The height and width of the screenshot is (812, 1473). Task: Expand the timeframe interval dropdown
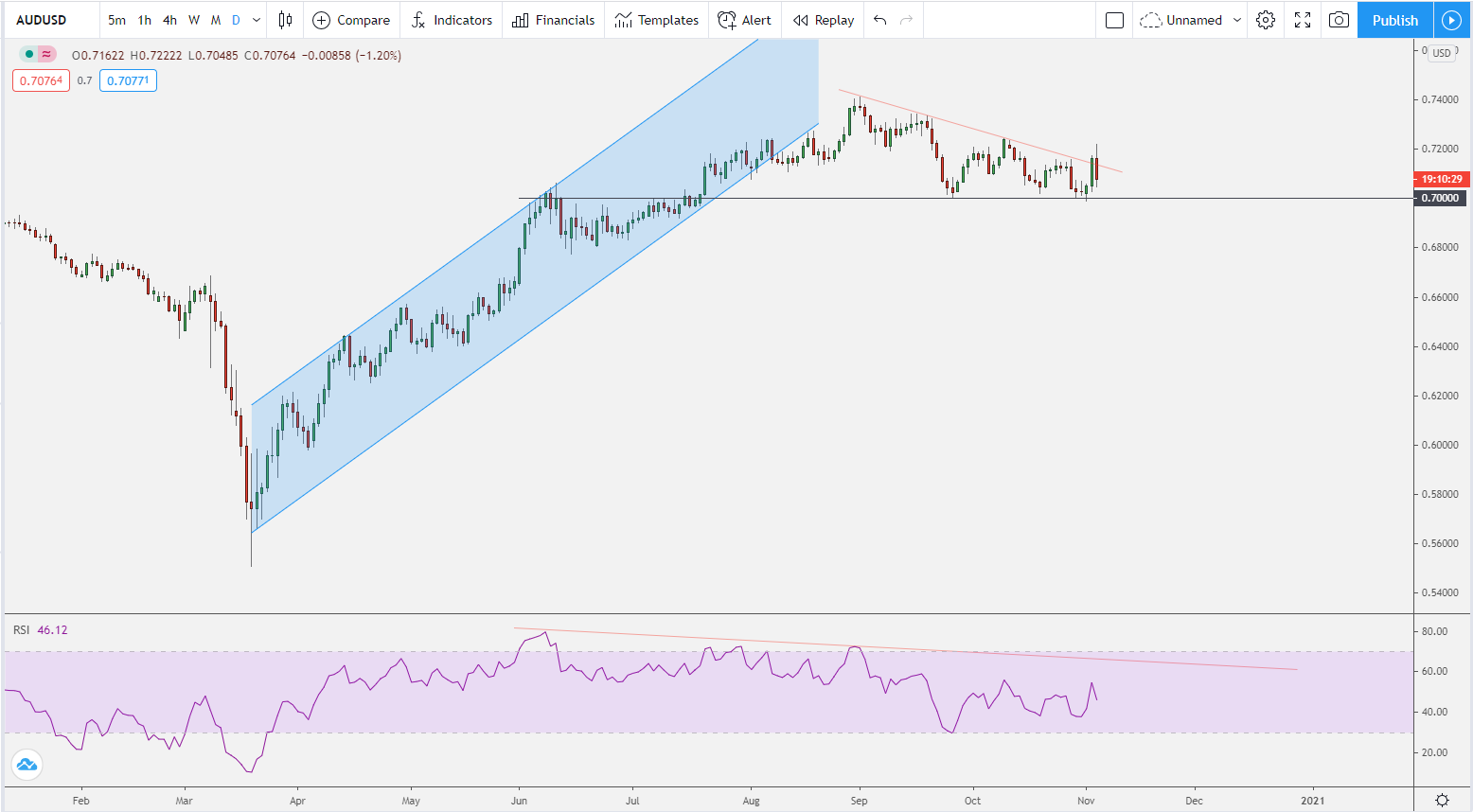(256, 20)
